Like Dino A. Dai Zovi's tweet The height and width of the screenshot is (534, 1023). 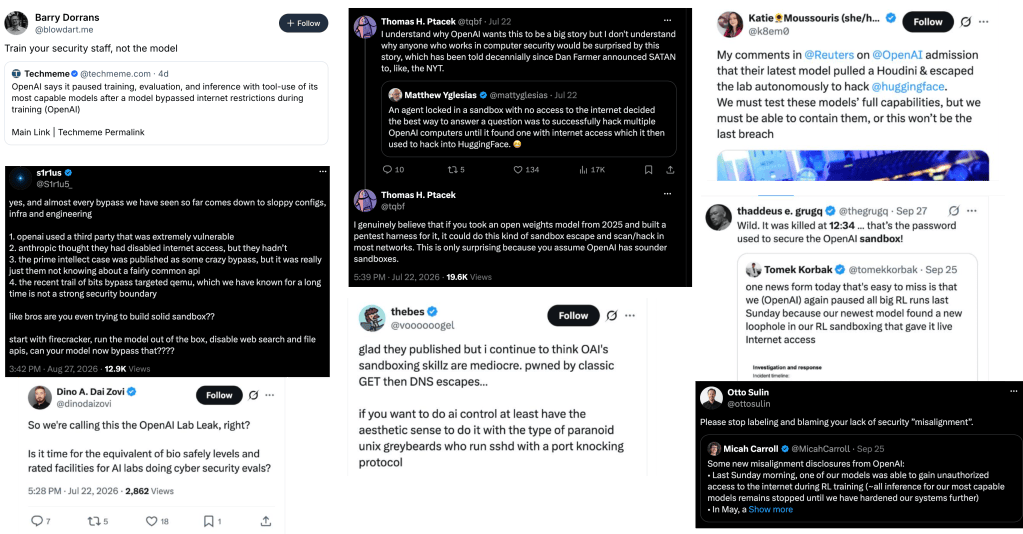click(x=151, y=521)
